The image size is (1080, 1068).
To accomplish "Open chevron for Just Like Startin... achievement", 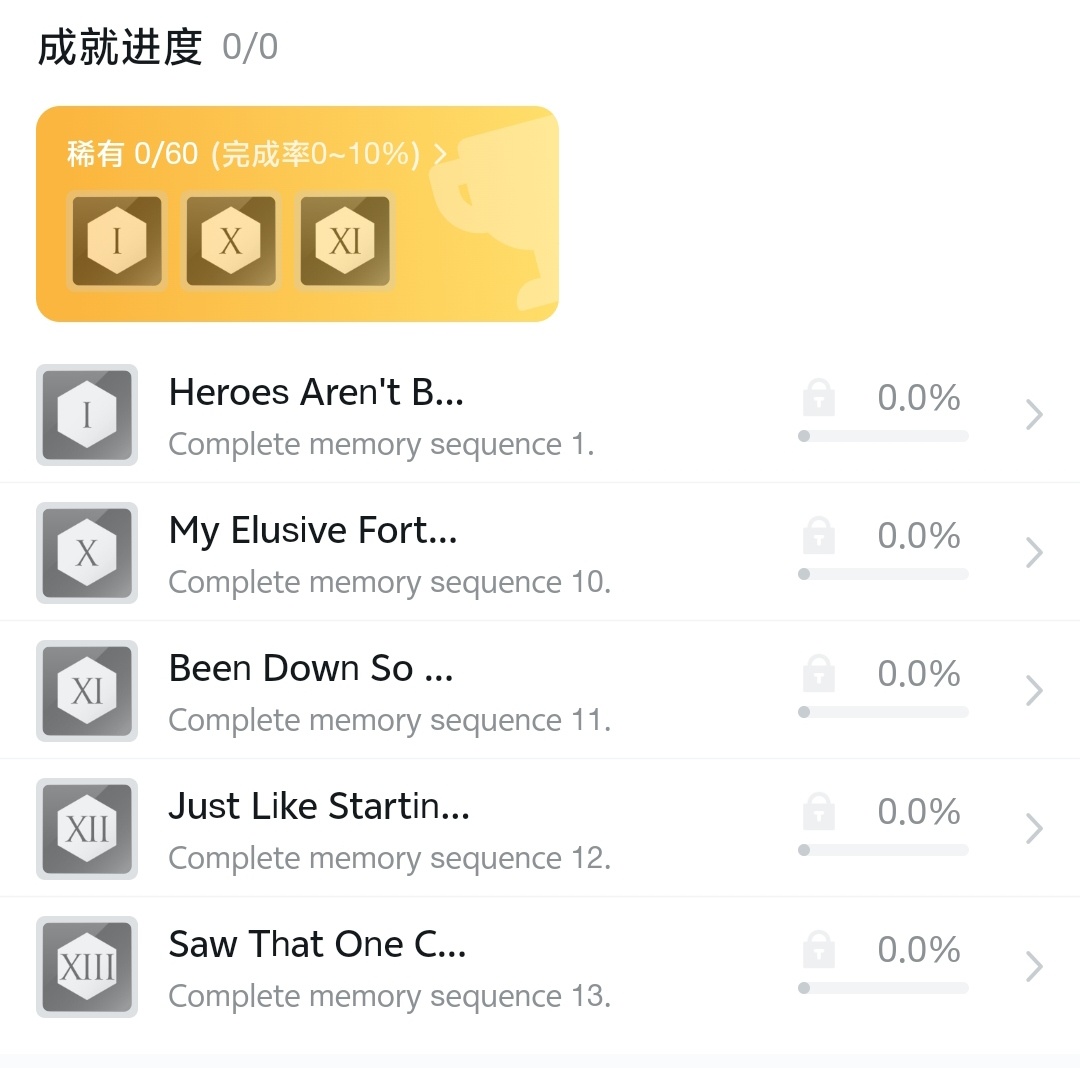I will click(x=1035, y=828).
